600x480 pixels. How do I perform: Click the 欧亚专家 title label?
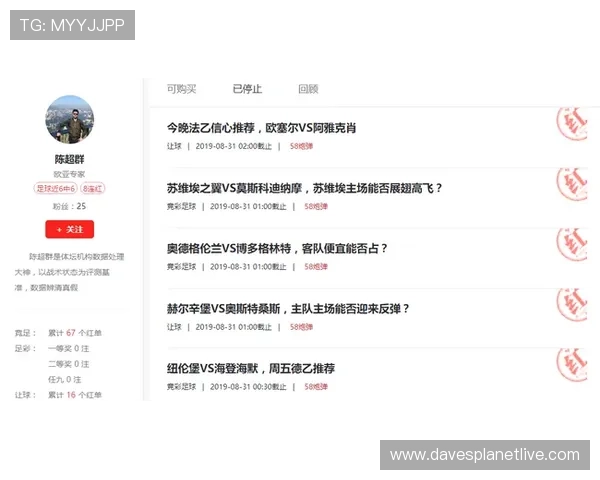point(69,174)
